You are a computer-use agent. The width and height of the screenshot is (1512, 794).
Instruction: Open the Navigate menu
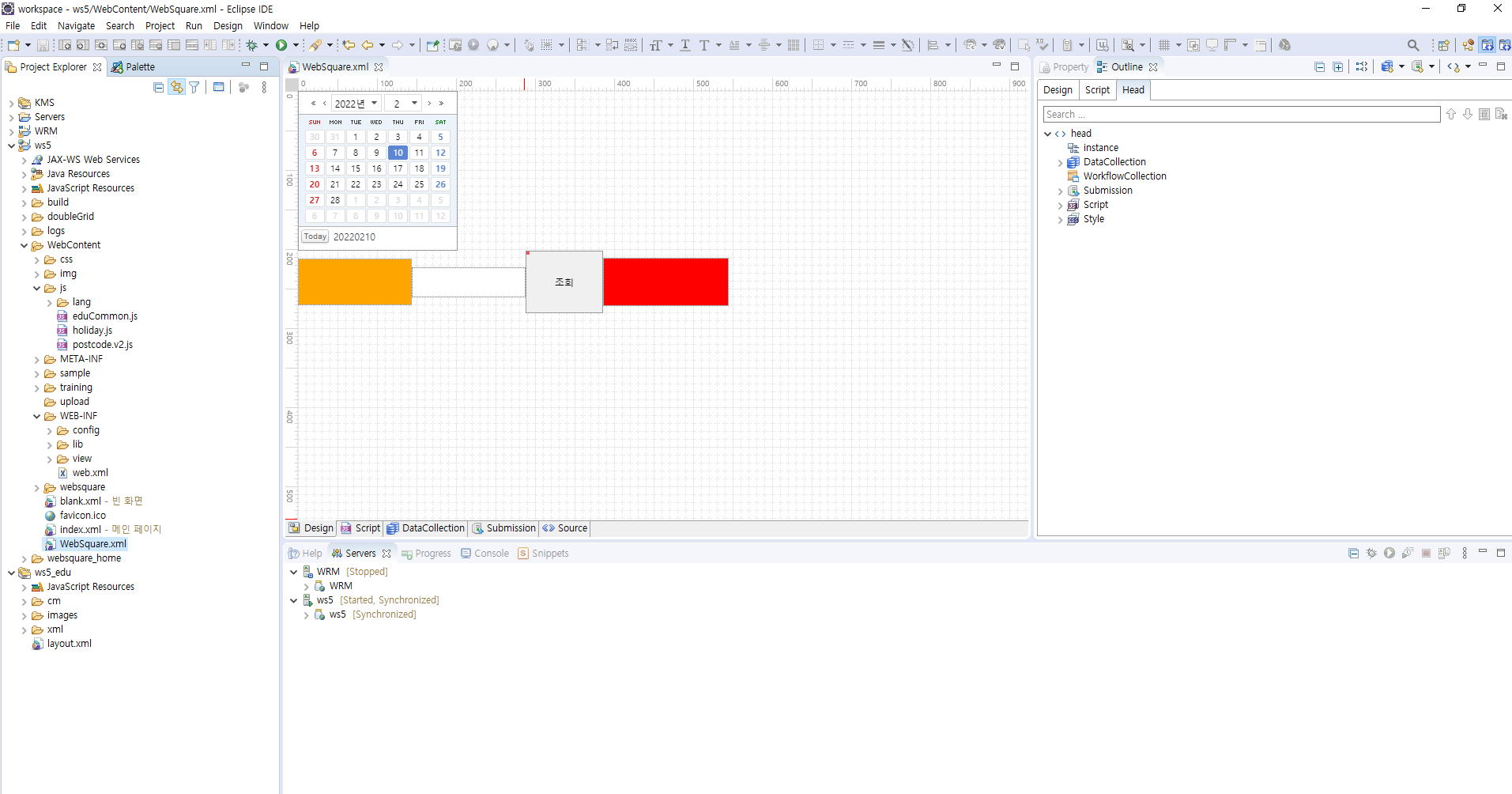tap(76, 25)
